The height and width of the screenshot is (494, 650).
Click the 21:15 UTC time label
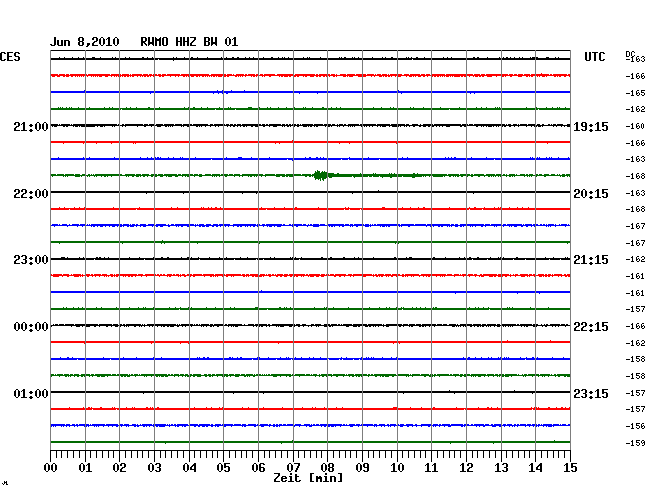(591, 260)
